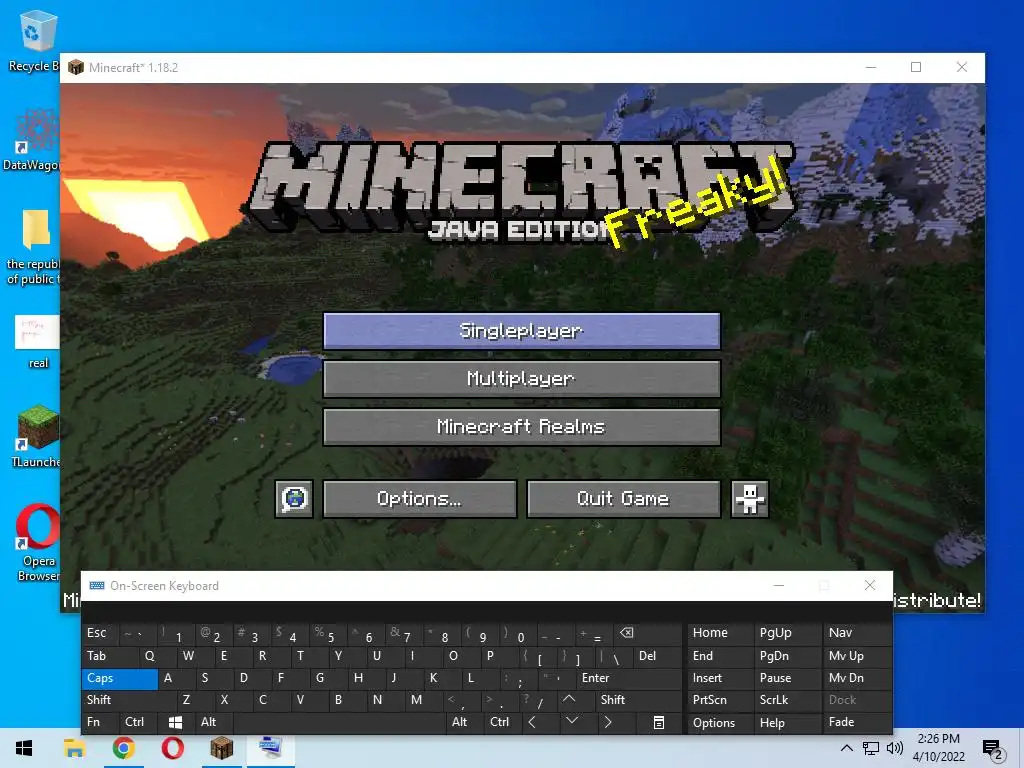Start a Singleplayer game in Minecraft

pyautogui.click(x=522, y=331)
